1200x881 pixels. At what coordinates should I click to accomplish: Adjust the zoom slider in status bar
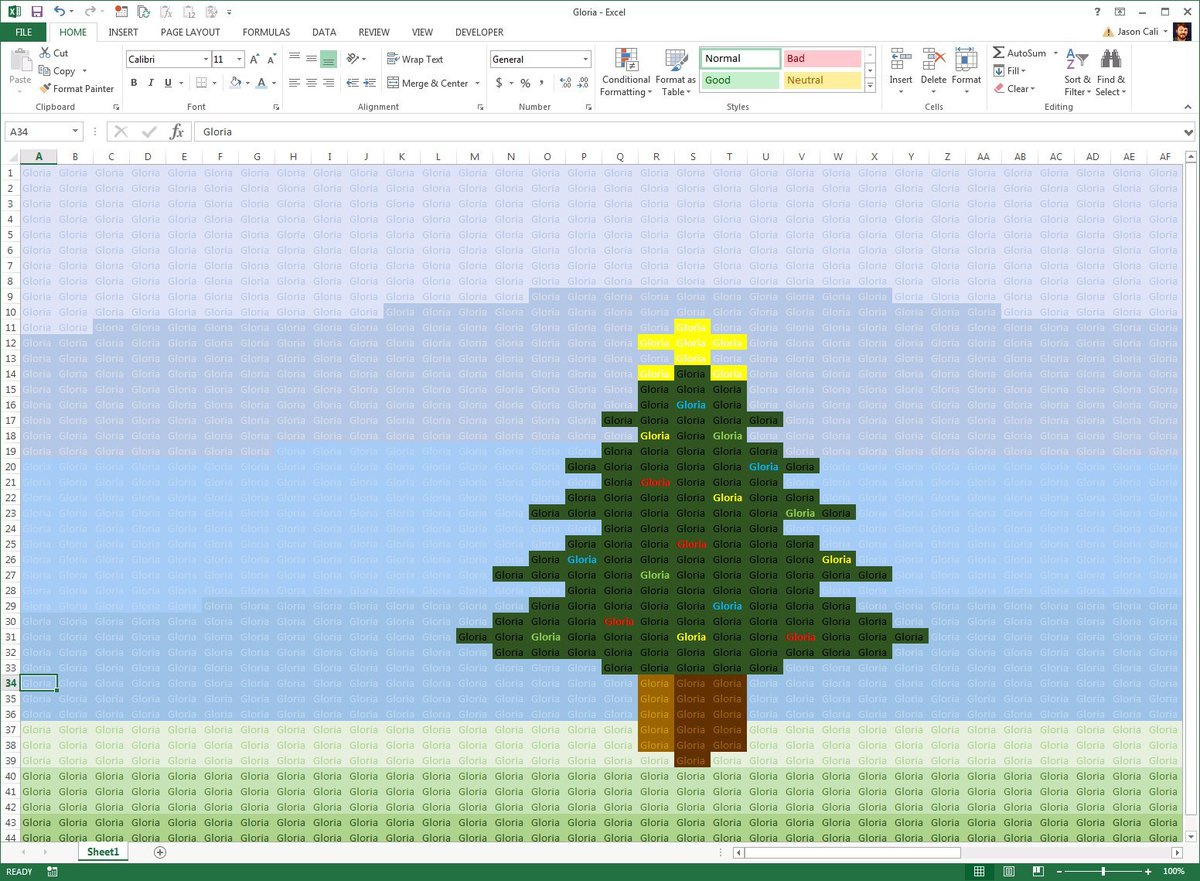(x=1104, y=872)
